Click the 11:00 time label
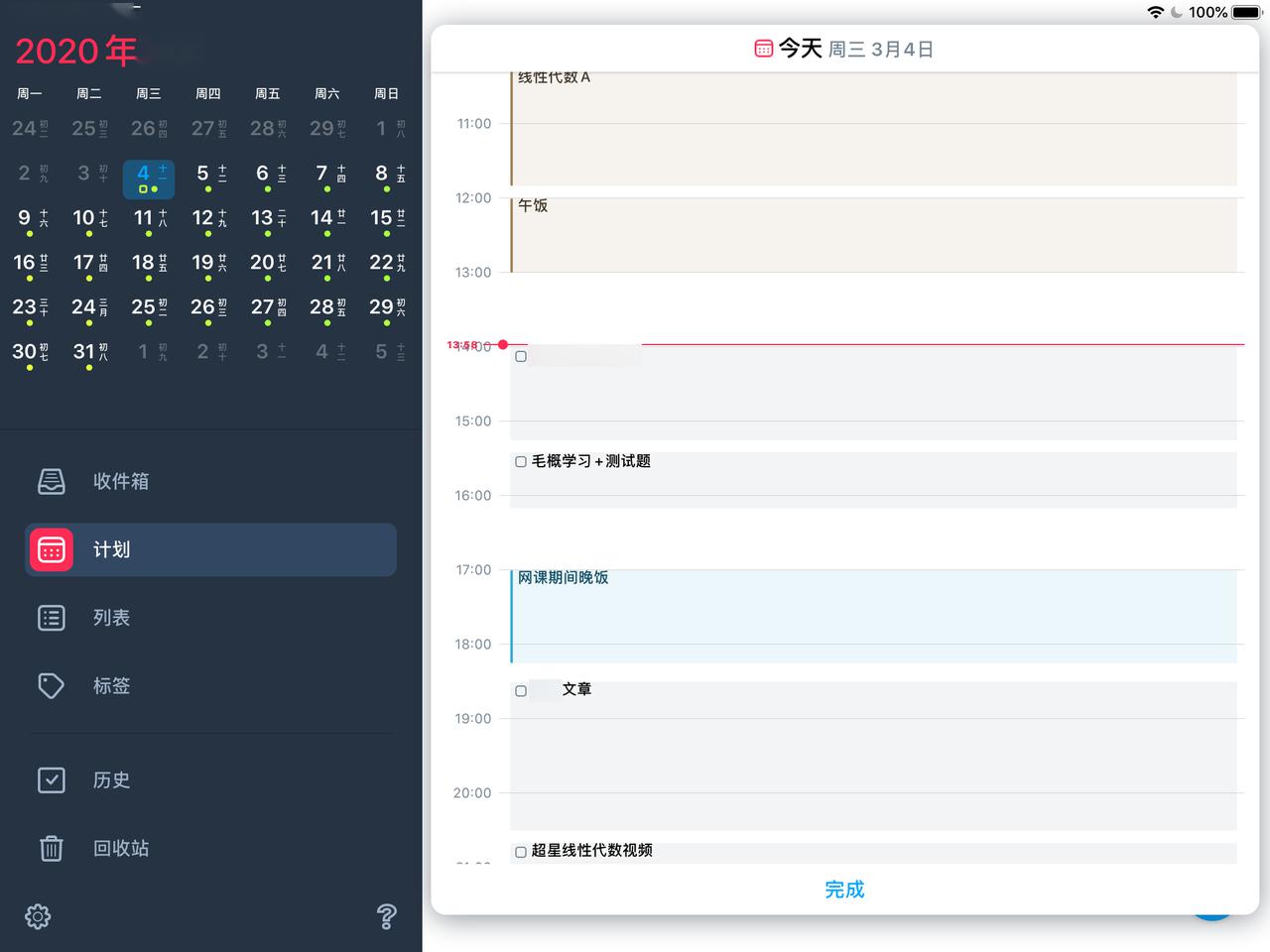The image size is (1270, 952). point(474,124)
